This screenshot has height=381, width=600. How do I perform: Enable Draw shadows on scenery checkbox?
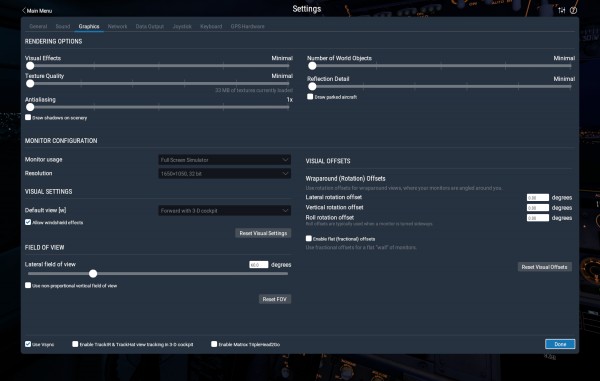28,117
